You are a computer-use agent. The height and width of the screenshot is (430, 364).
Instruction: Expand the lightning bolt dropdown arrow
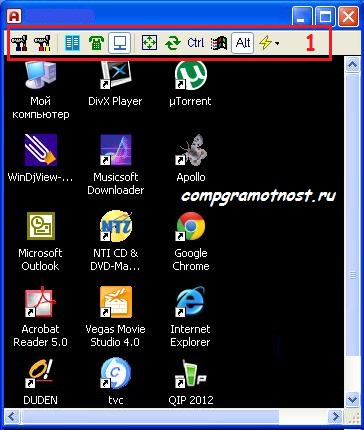click(277, 43)
